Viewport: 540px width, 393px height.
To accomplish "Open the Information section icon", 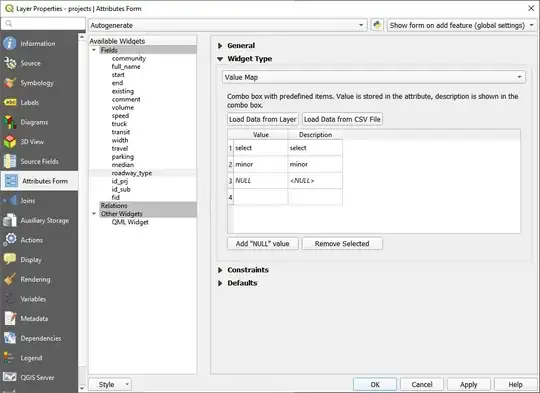I will click(x=10, y=44).
